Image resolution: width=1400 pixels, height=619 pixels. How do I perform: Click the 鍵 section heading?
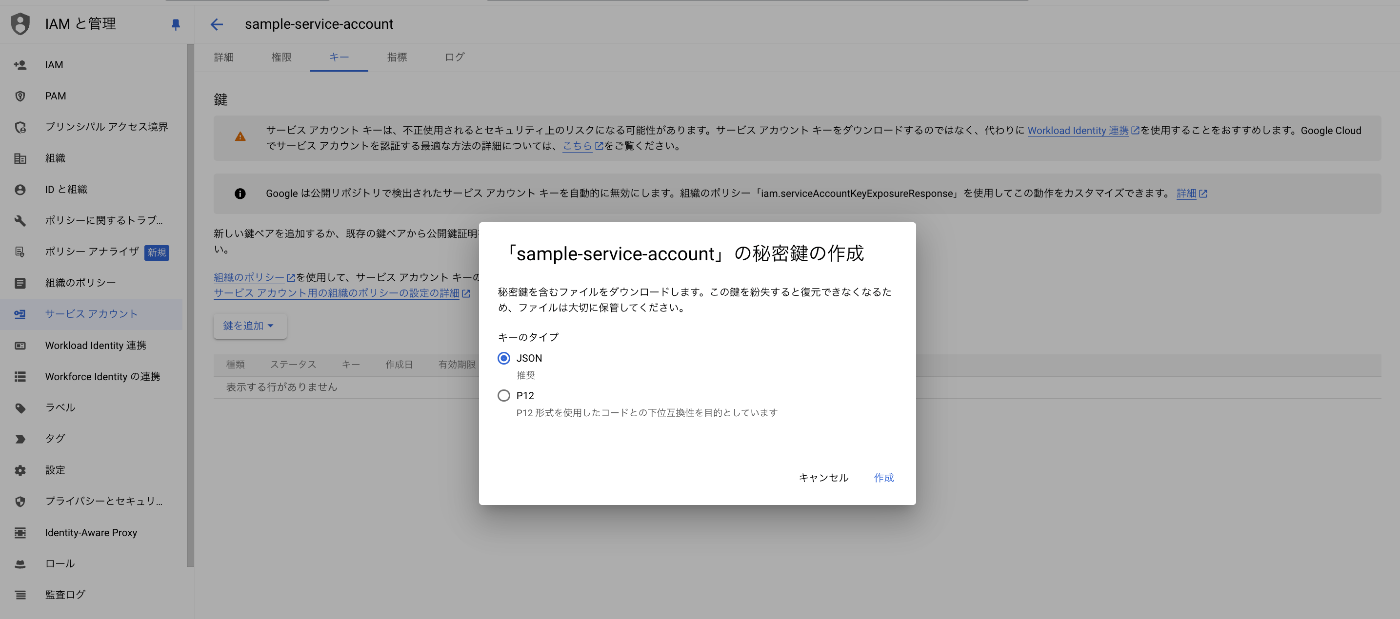click(221, 100)
